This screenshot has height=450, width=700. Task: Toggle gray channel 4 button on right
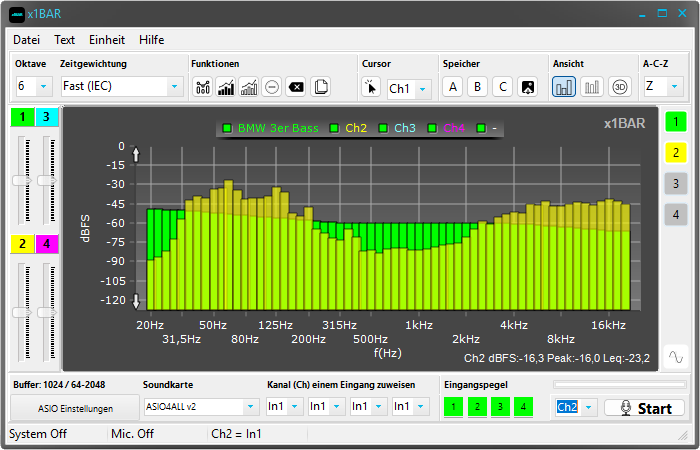pyautogui.click(x=676, y=215)
